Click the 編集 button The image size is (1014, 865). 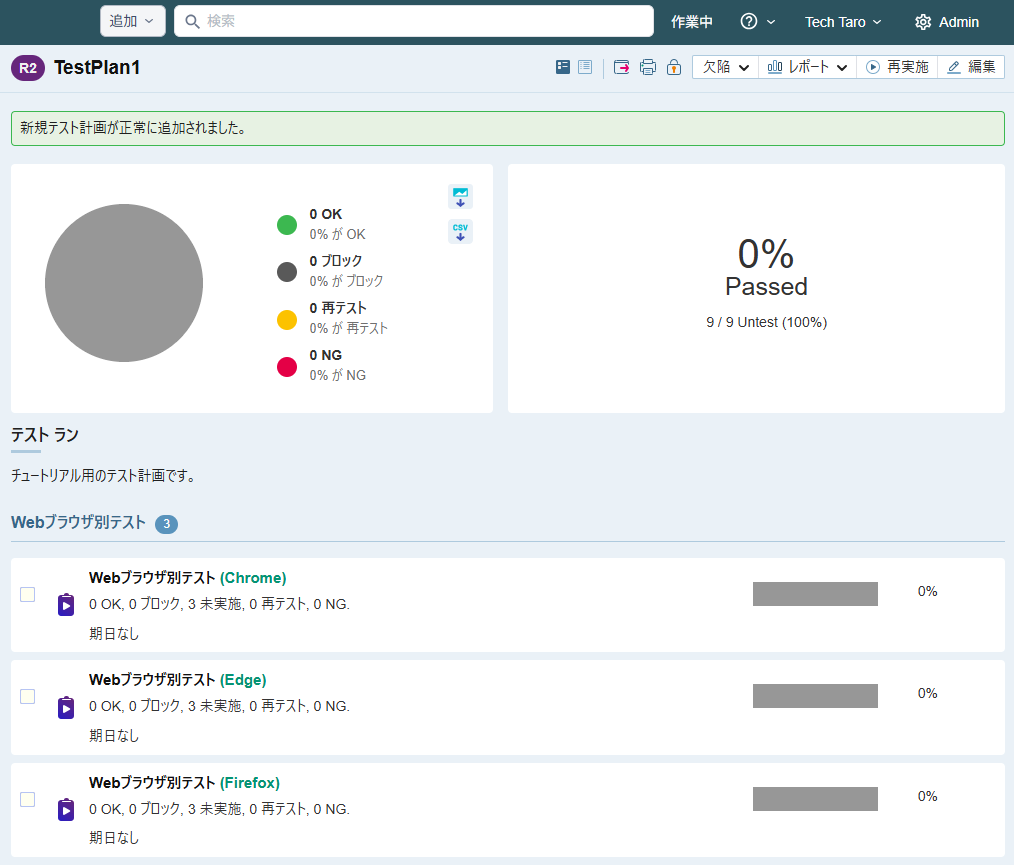coord(971,67)
